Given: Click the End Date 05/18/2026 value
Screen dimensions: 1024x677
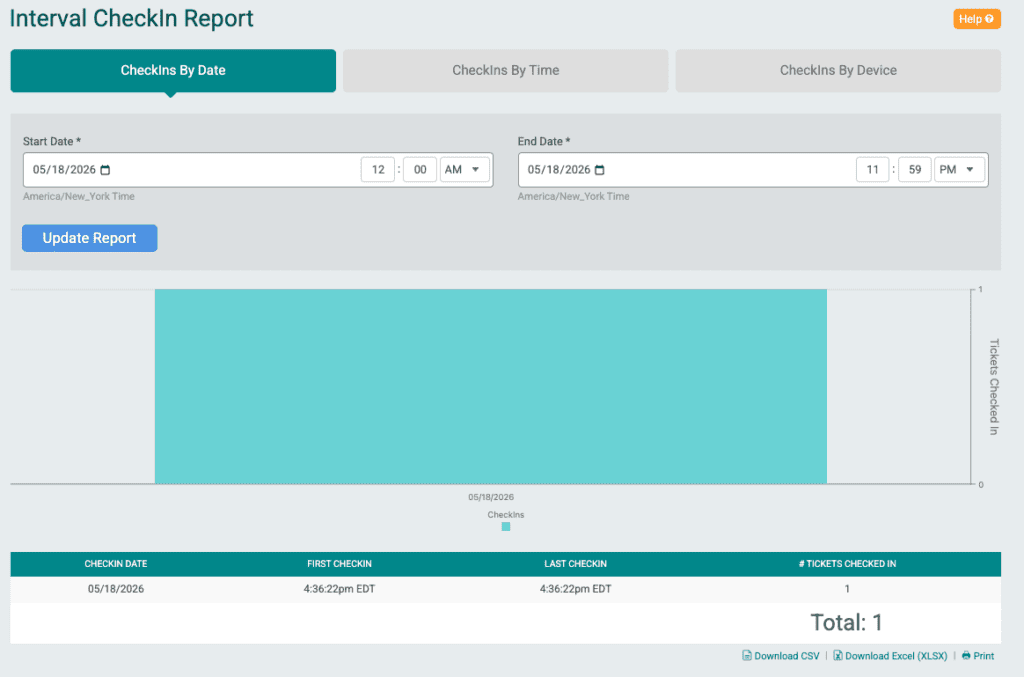Looking at the screenshot, I should [x=559, y=170].
